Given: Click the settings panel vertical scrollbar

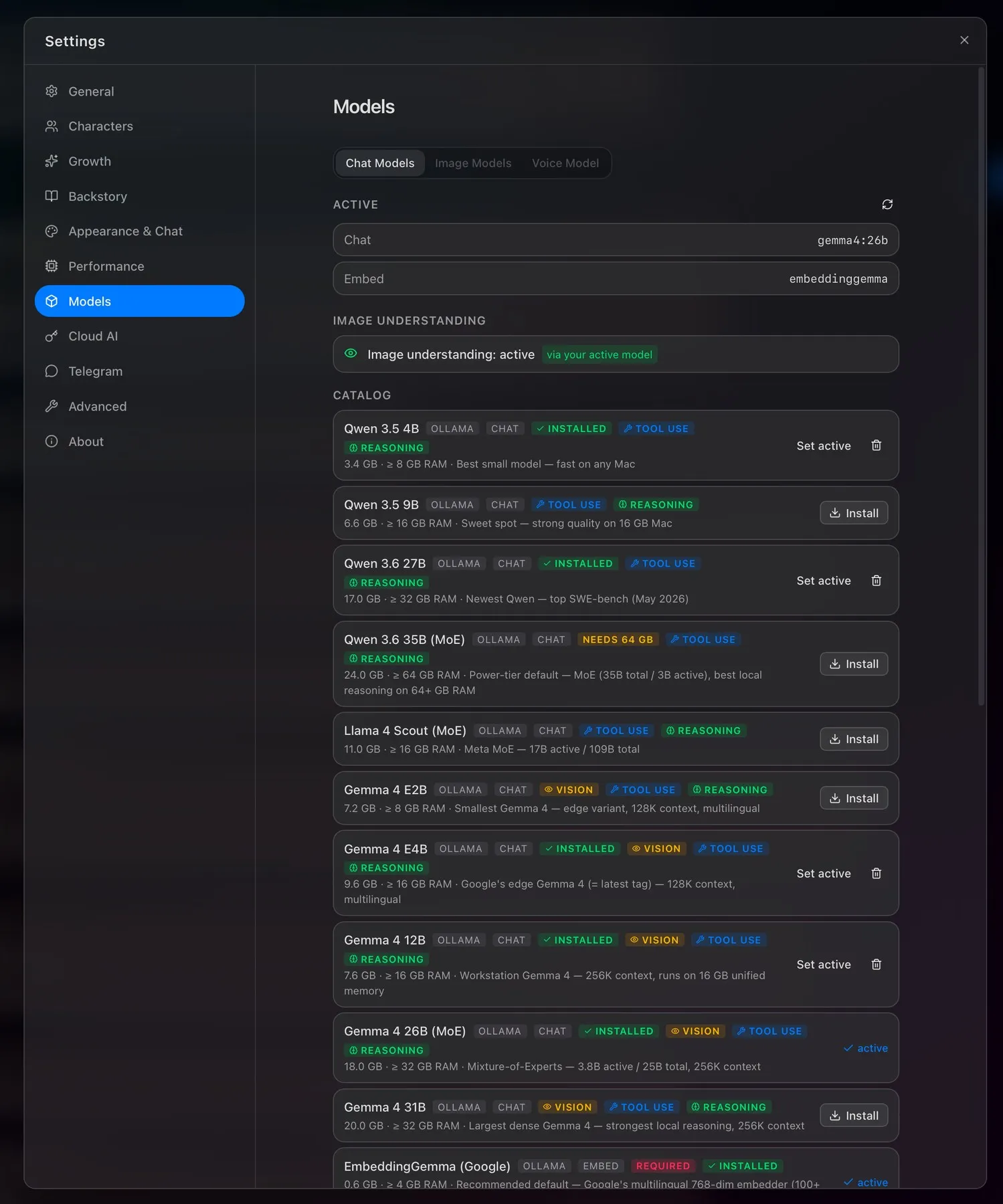Looking at the screenshot, I should pyautogui.click(x=981, y=387).
